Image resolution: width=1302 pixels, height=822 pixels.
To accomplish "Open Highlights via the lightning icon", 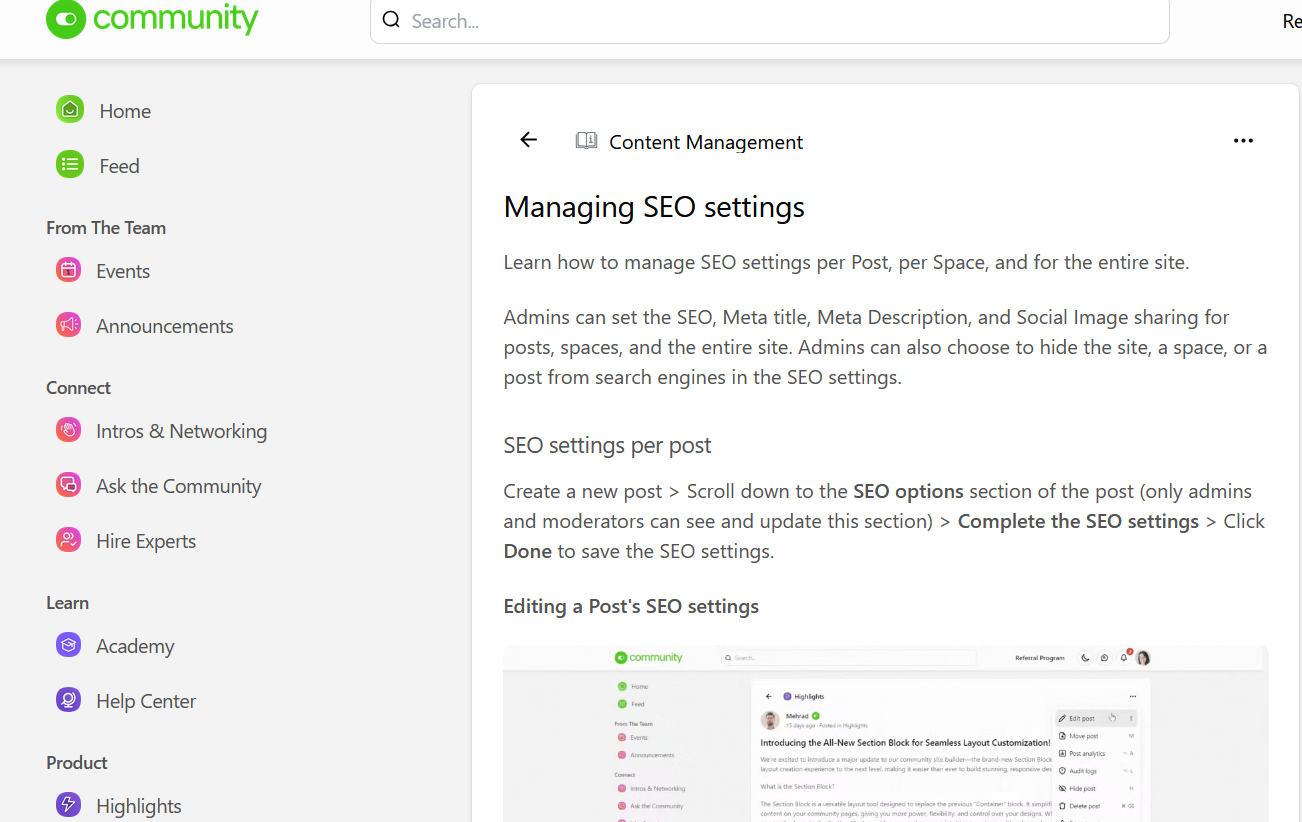I will [x=68, y=805].
